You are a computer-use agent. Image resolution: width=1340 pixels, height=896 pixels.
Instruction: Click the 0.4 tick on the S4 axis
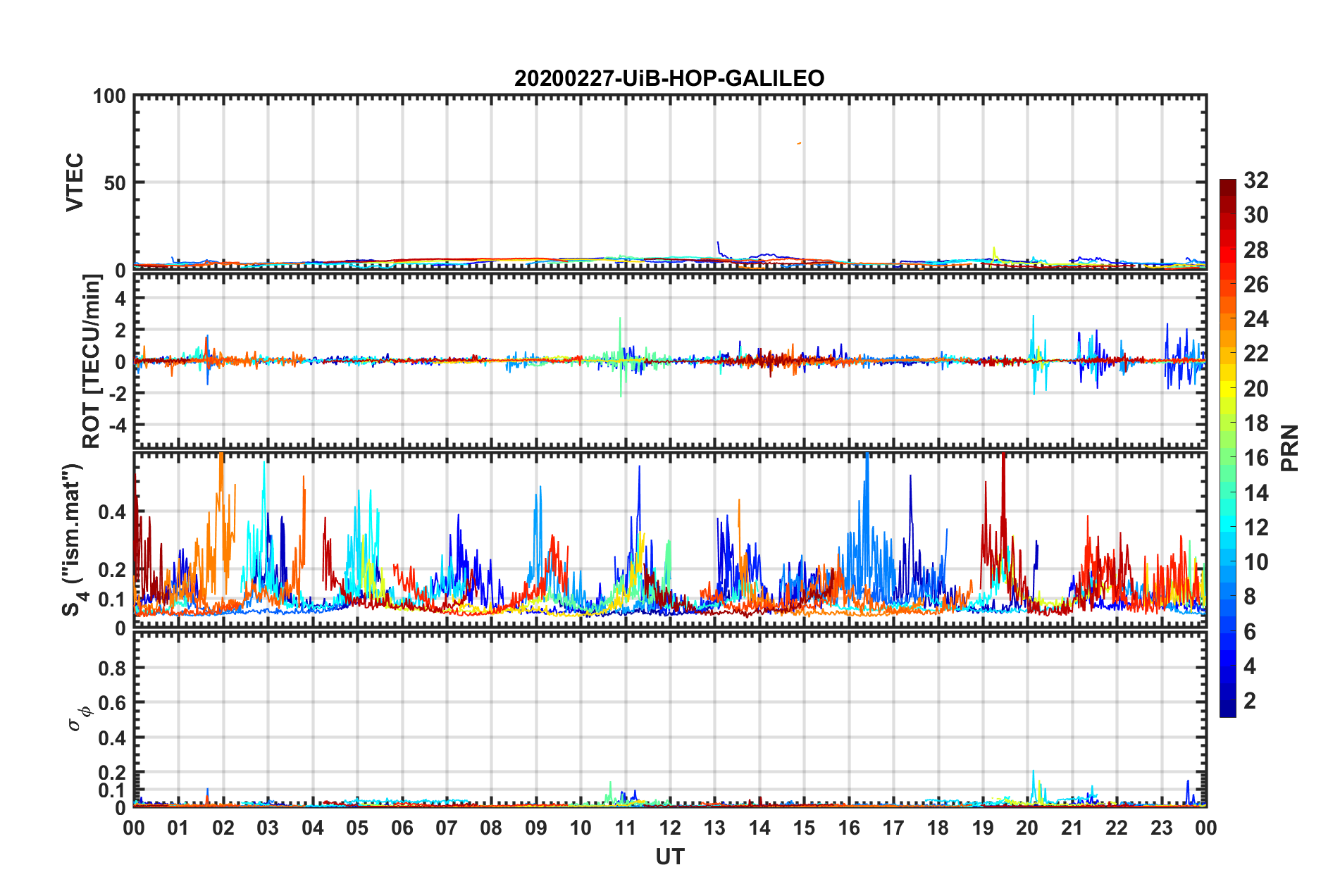(x=111, y=512)
